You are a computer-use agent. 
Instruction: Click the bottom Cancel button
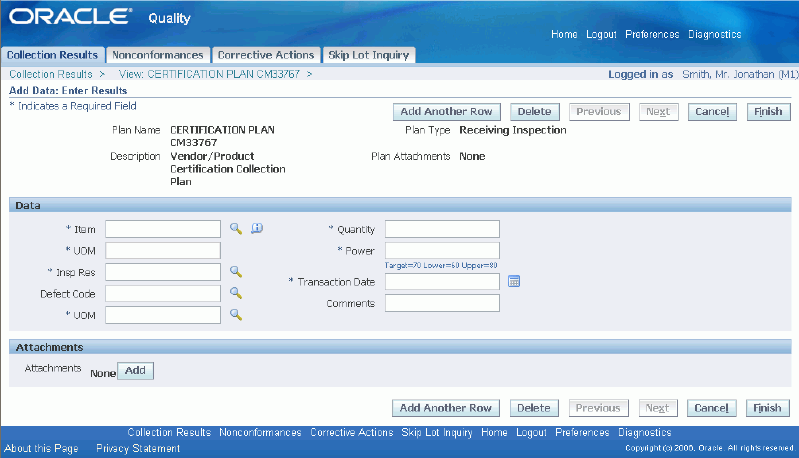(711, 408)
